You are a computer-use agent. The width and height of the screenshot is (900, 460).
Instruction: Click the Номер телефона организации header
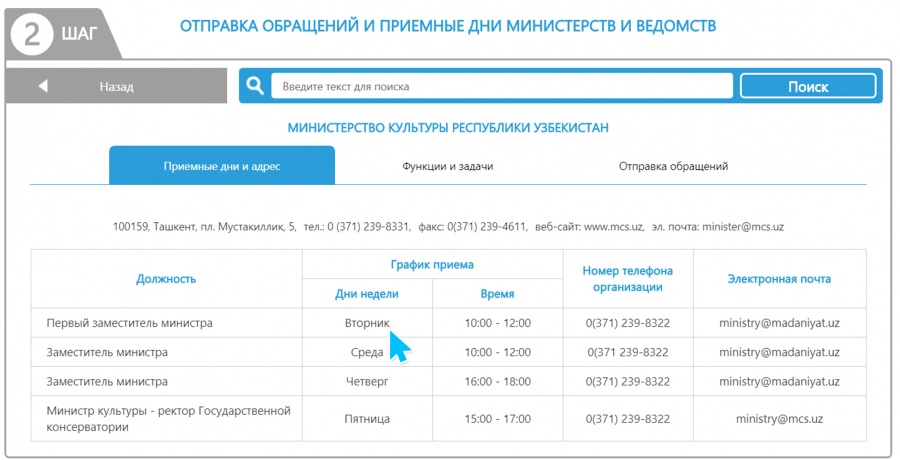pyautogui.click(x=627, y=279)
